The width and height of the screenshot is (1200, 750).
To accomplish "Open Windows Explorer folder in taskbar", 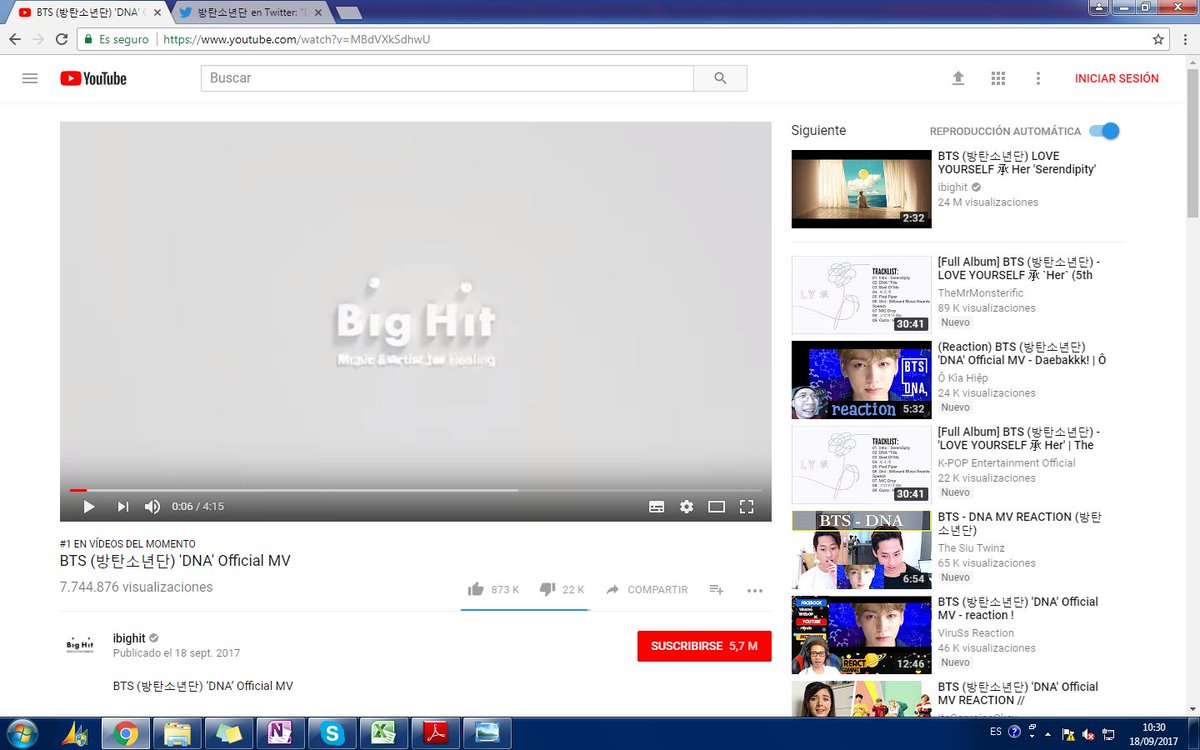I will point(177,734).
